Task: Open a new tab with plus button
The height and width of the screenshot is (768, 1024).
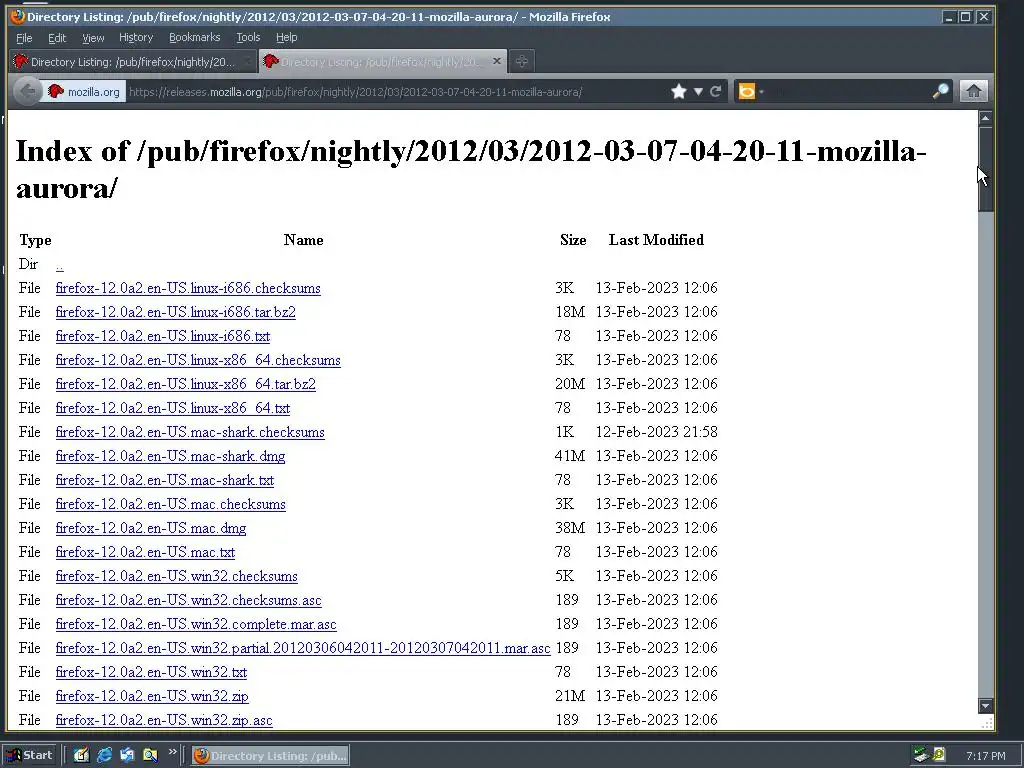Action: click(521, 61)
